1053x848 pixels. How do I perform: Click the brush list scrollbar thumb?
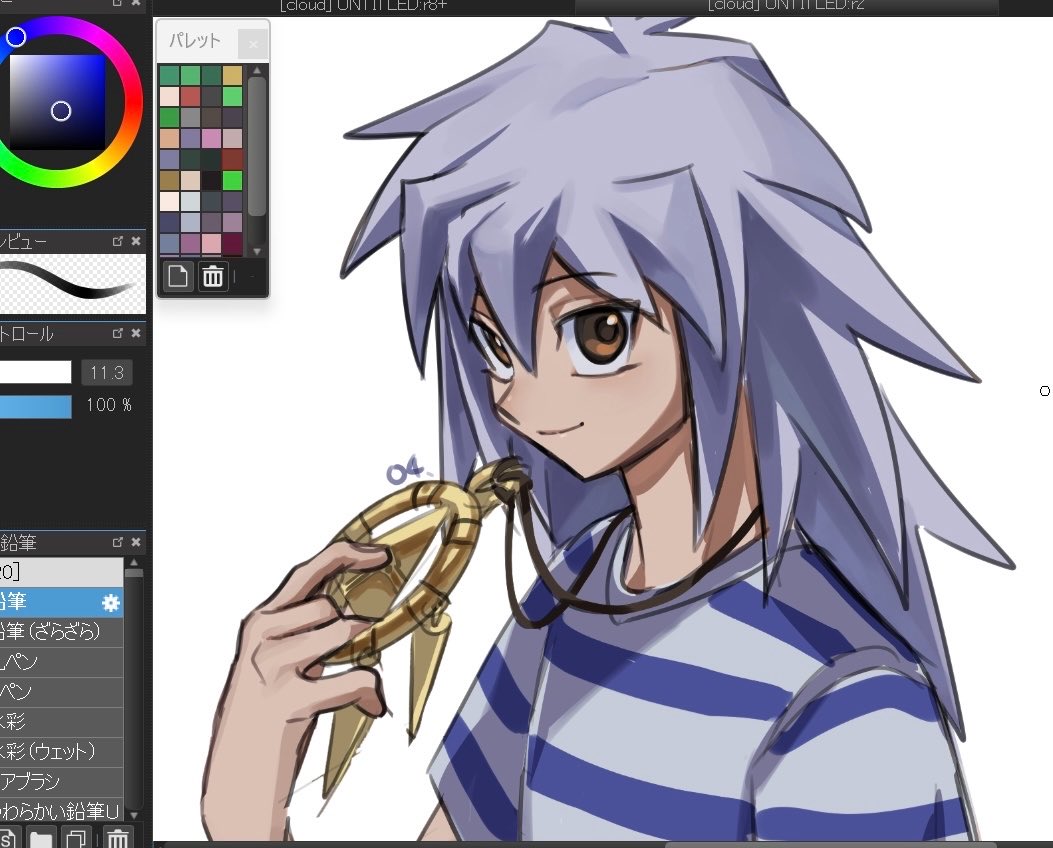134,573
